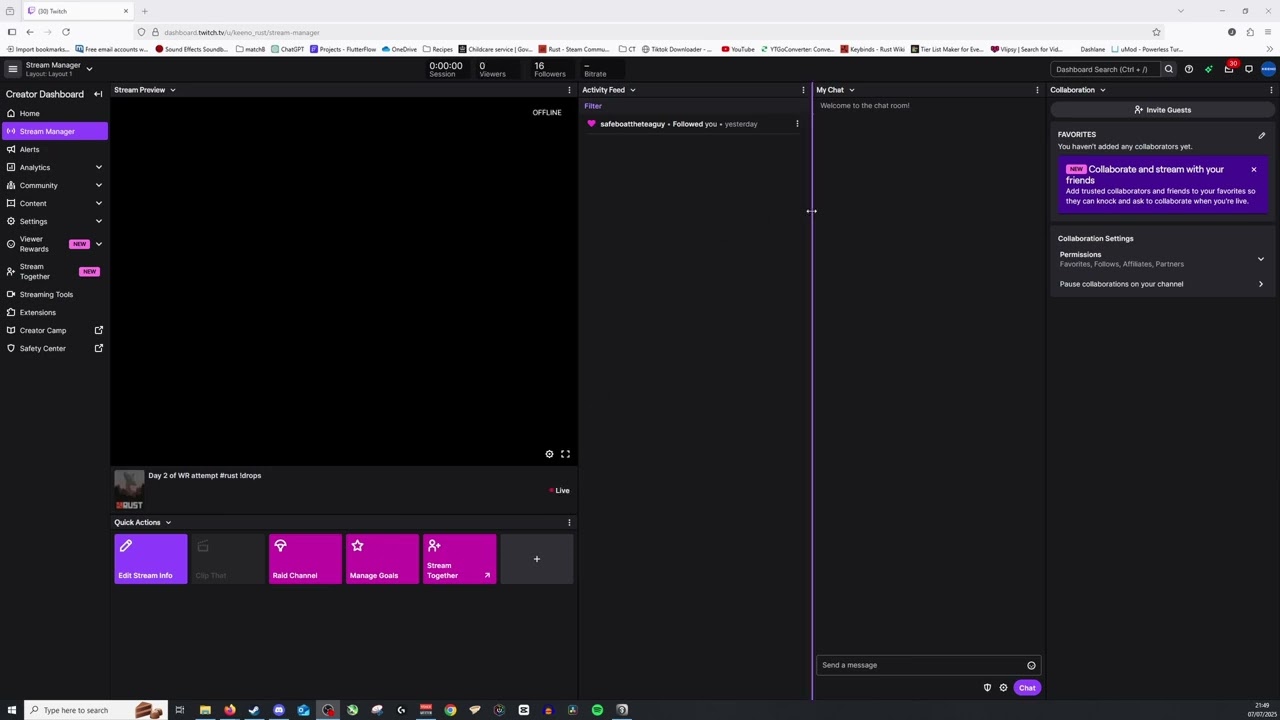The width and height of the screenshot is (1280, 720).
Task: Open Creator Camp external link
Action: [x=55, y=330]
